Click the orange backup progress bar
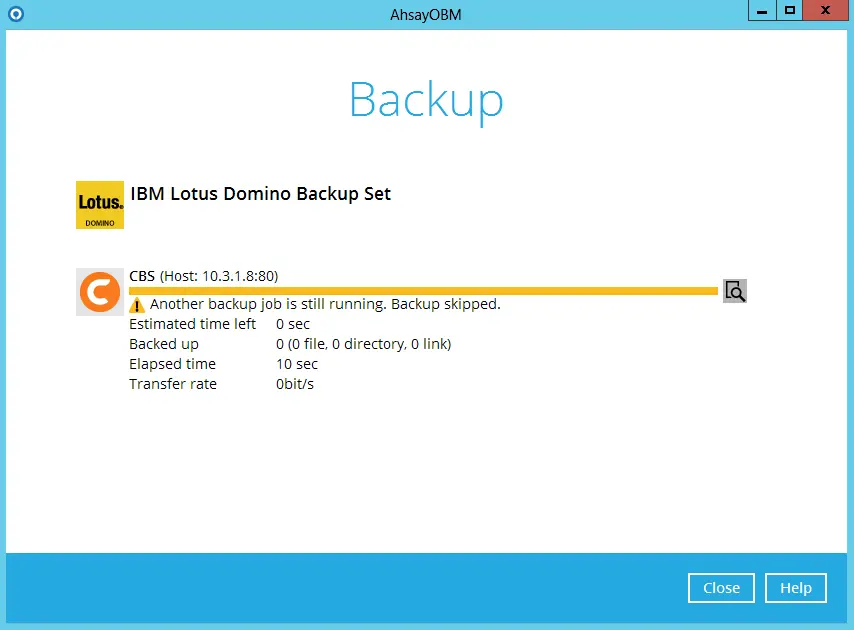Screen dimensions: 854x630 point(420,290)
